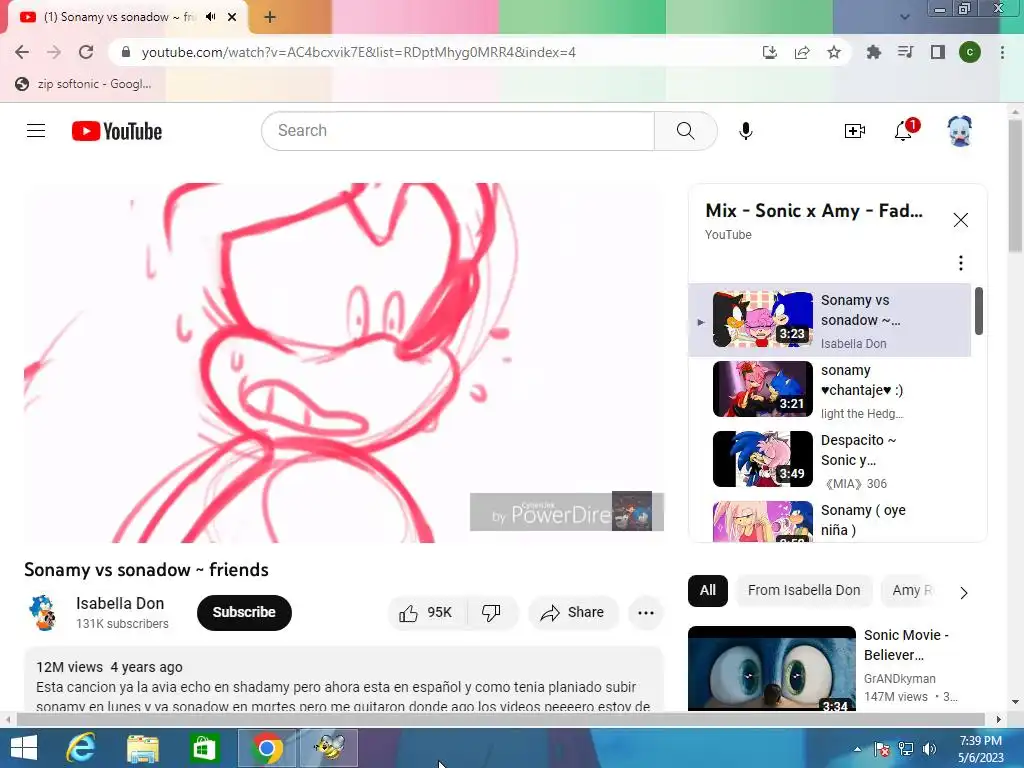Open Chrome profile C avatar
This screenshot has height=768, width=1024.
click(x=970, y=52)
